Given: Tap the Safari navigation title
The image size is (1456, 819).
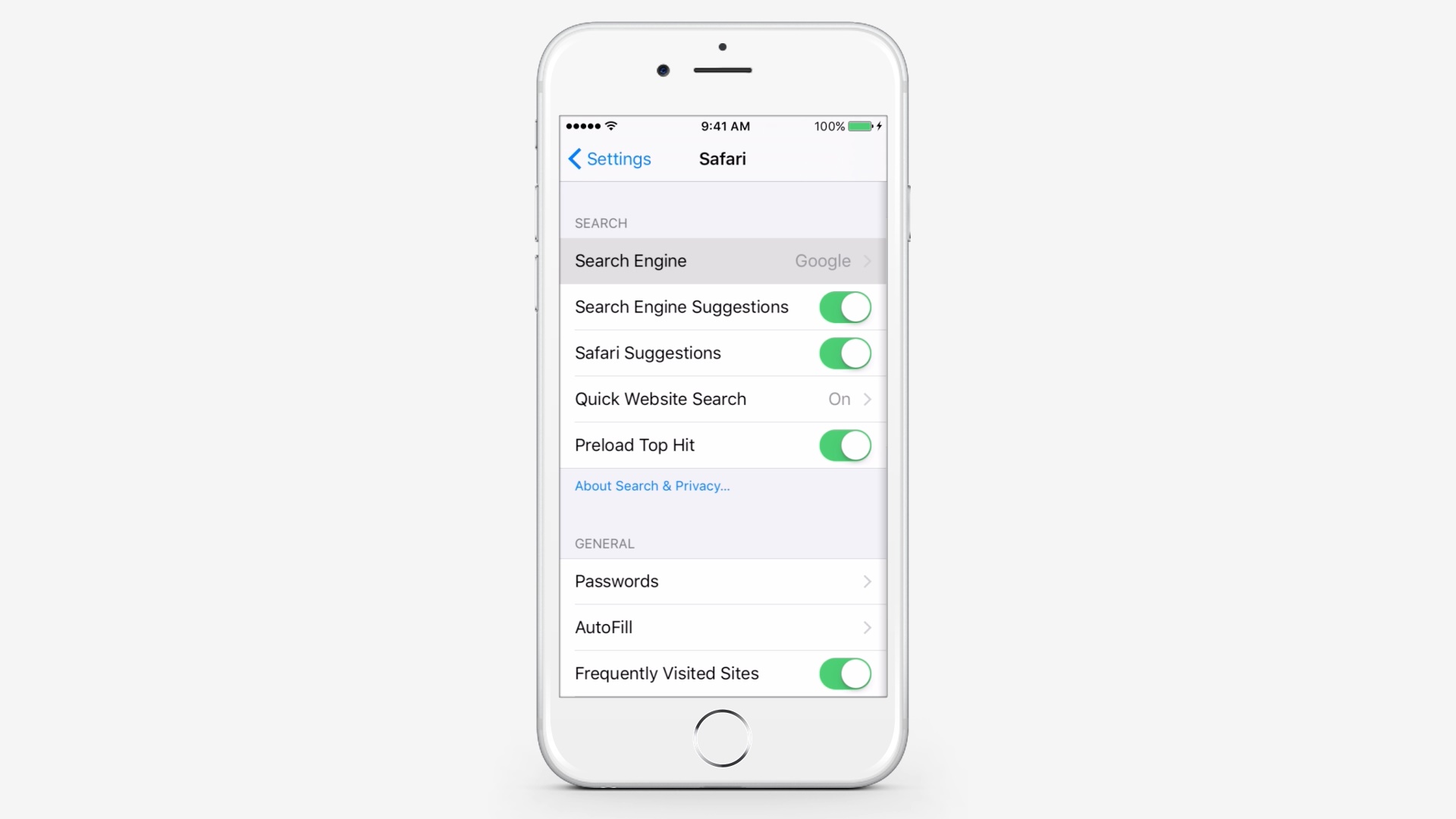Looking at the screenshot, I should tap(722, 159).
